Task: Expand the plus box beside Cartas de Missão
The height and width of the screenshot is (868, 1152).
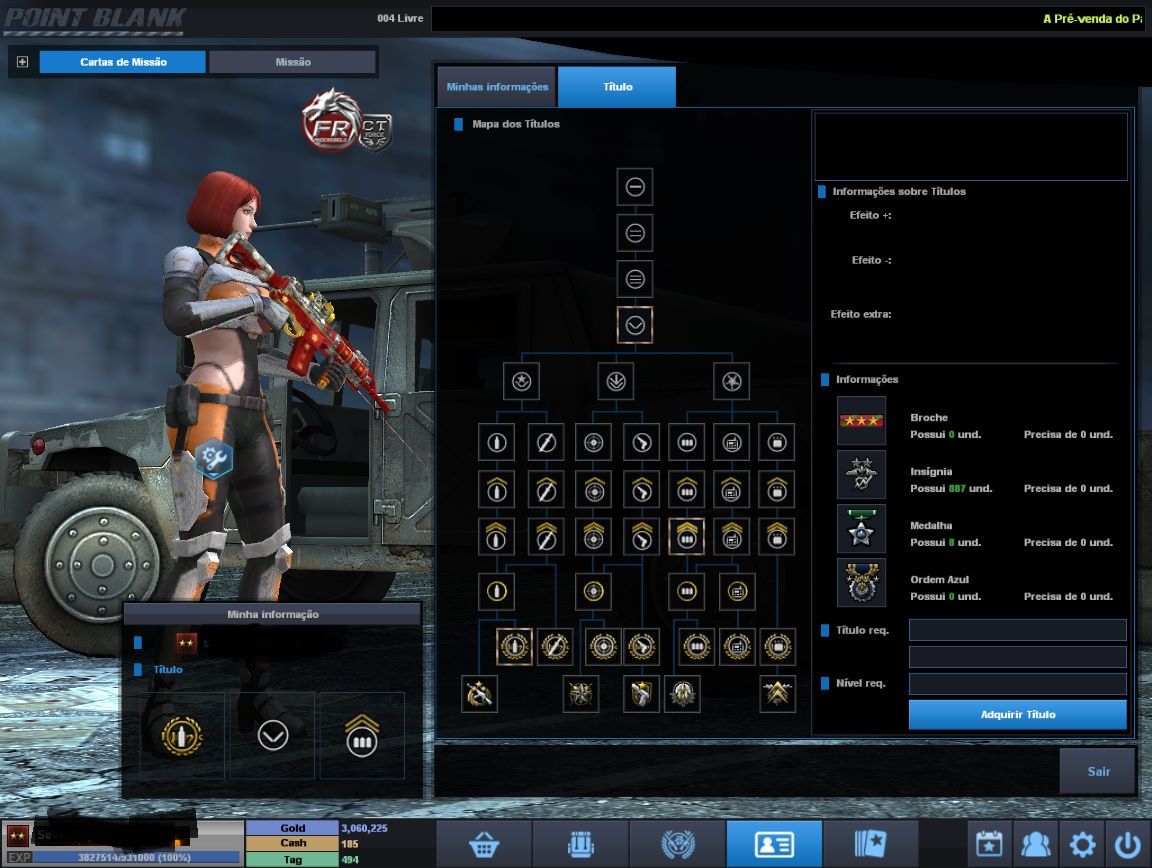Action: [x=23, y=62]
